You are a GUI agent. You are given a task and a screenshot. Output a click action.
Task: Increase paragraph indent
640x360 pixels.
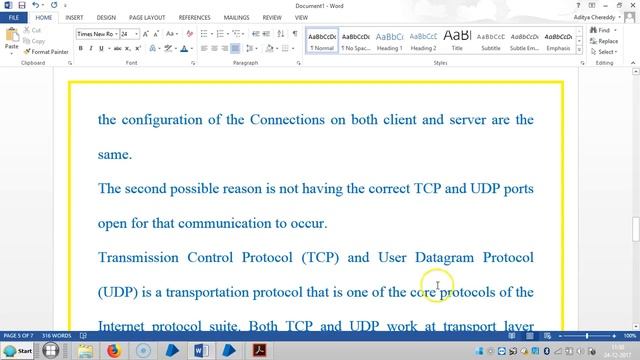click(266, 34)
